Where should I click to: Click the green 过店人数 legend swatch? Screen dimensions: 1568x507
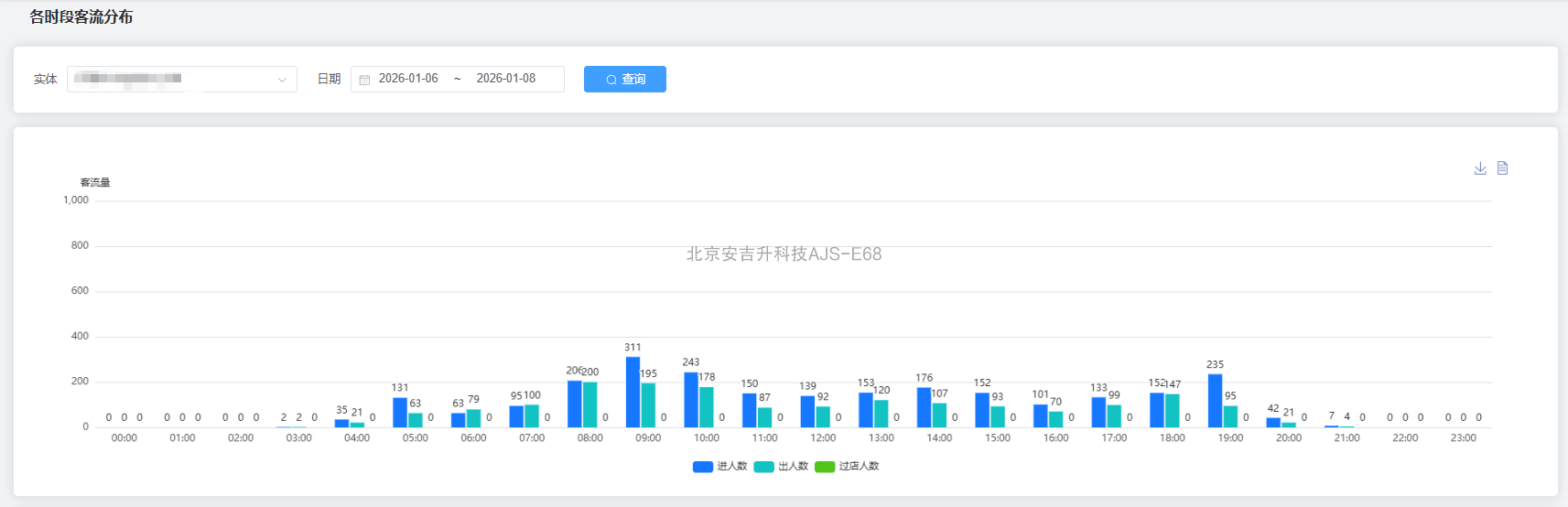tap(825, 467)
